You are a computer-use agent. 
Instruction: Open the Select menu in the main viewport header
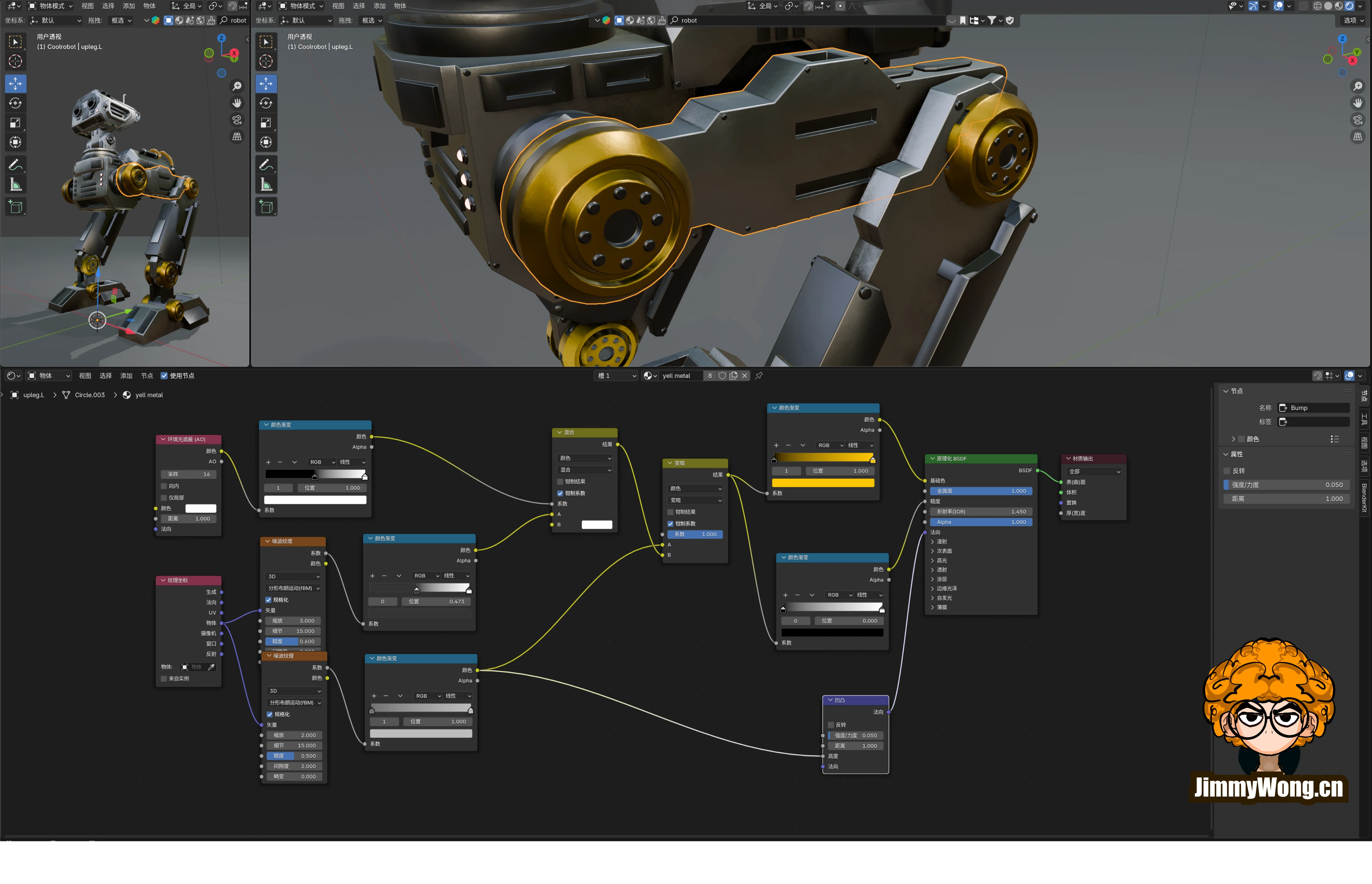[359, 6]
